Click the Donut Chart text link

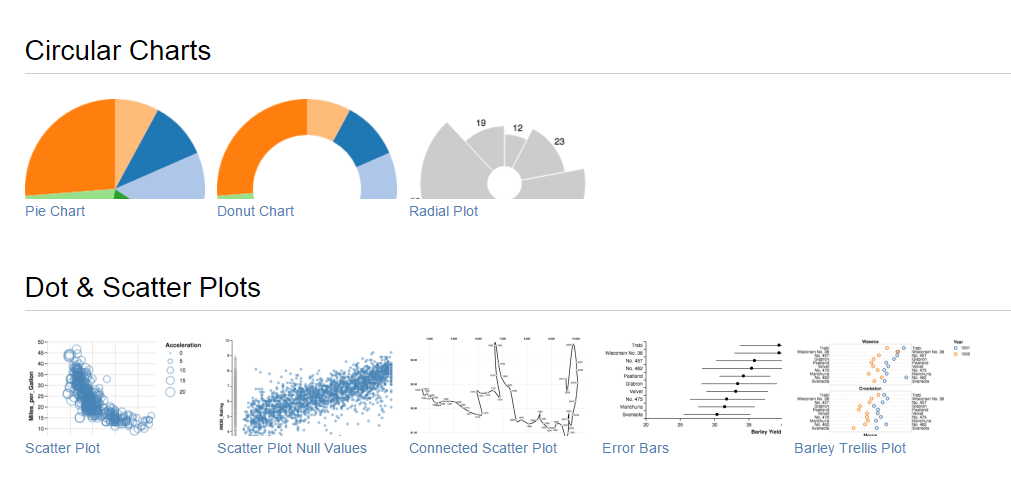(x=256, y=211)
